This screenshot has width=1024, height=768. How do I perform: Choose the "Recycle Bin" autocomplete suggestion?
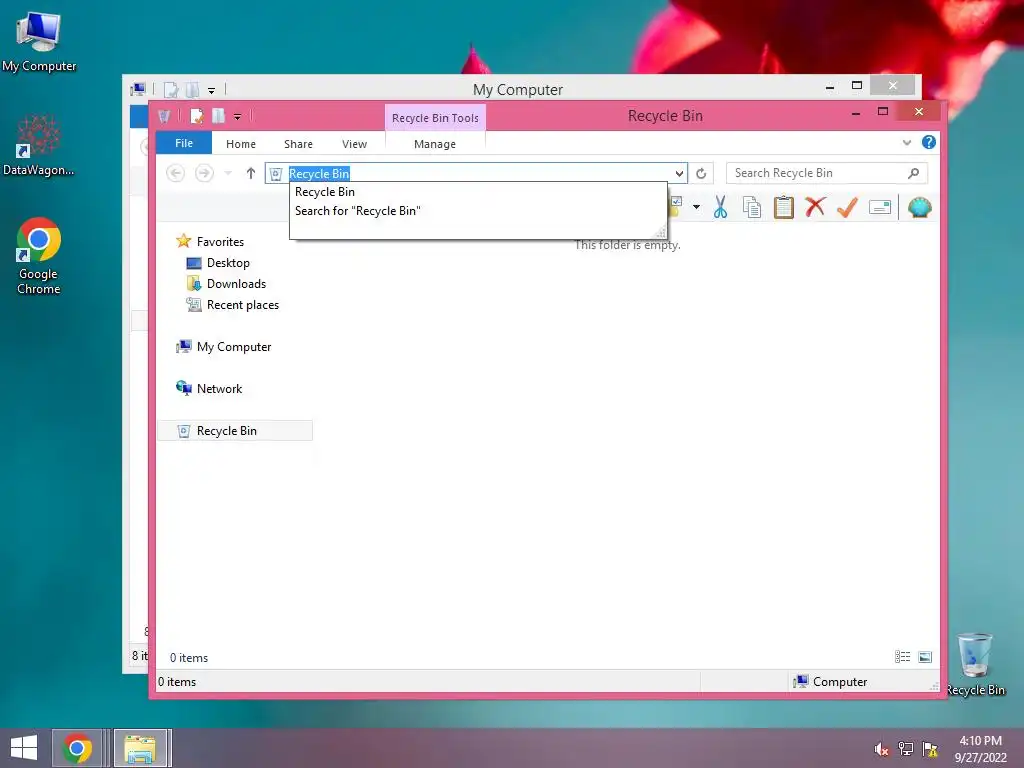(x=325, y=192)
